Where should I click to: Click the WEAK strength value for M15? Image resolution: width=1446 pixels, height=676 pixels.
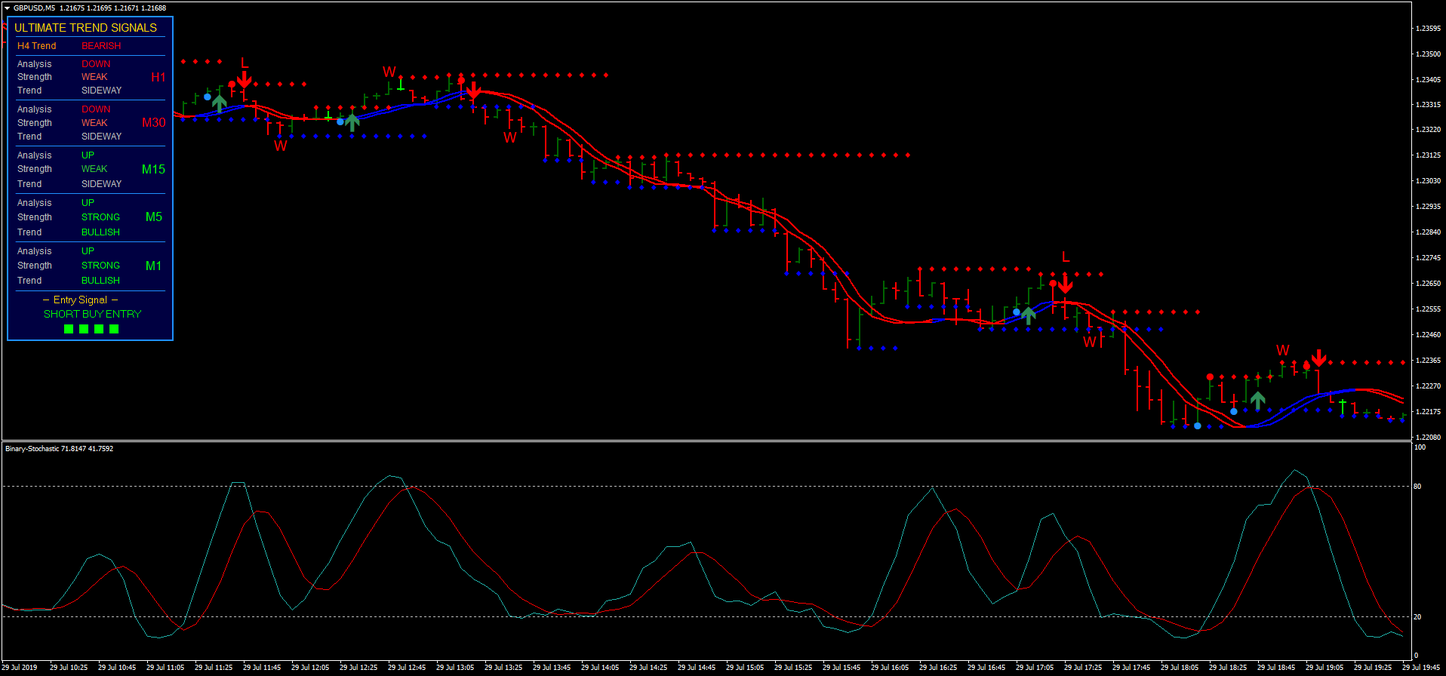(94, 169)
